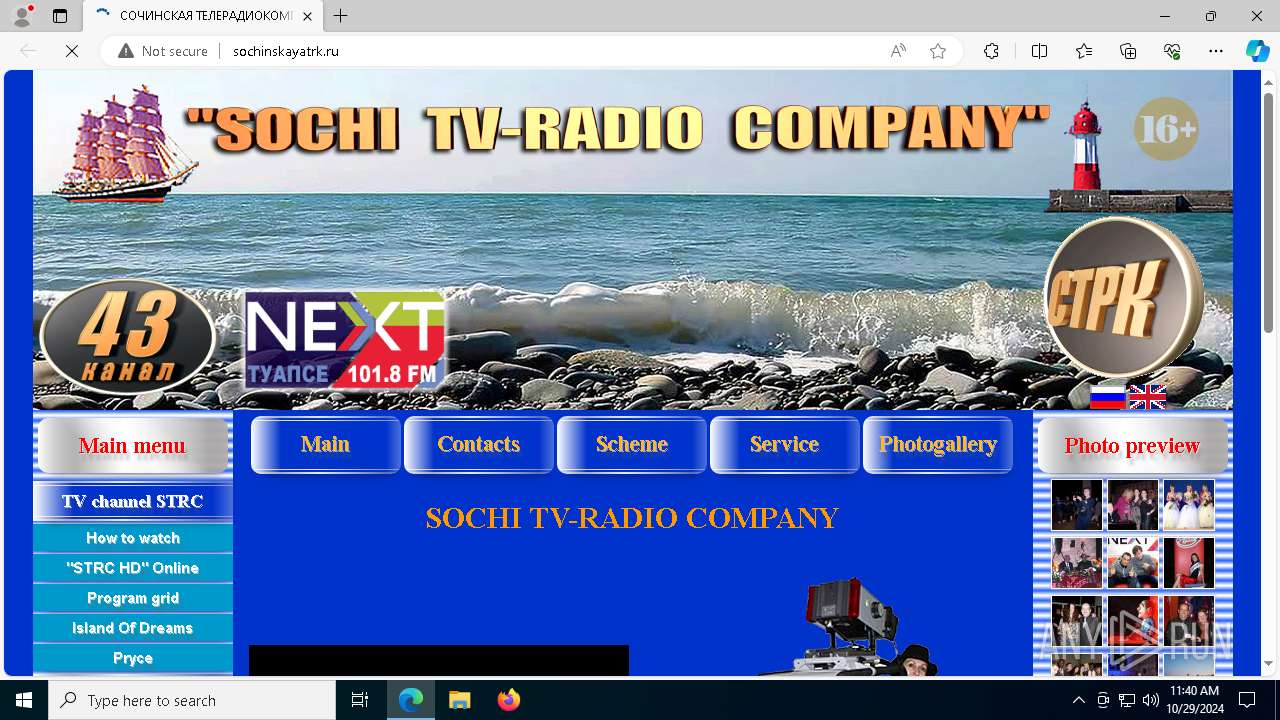Image resolution: width=1280 pixels, height=720 pixels.
Task: Open the NEXT Туапсе 101.8 FM logo
Action: 345,340
